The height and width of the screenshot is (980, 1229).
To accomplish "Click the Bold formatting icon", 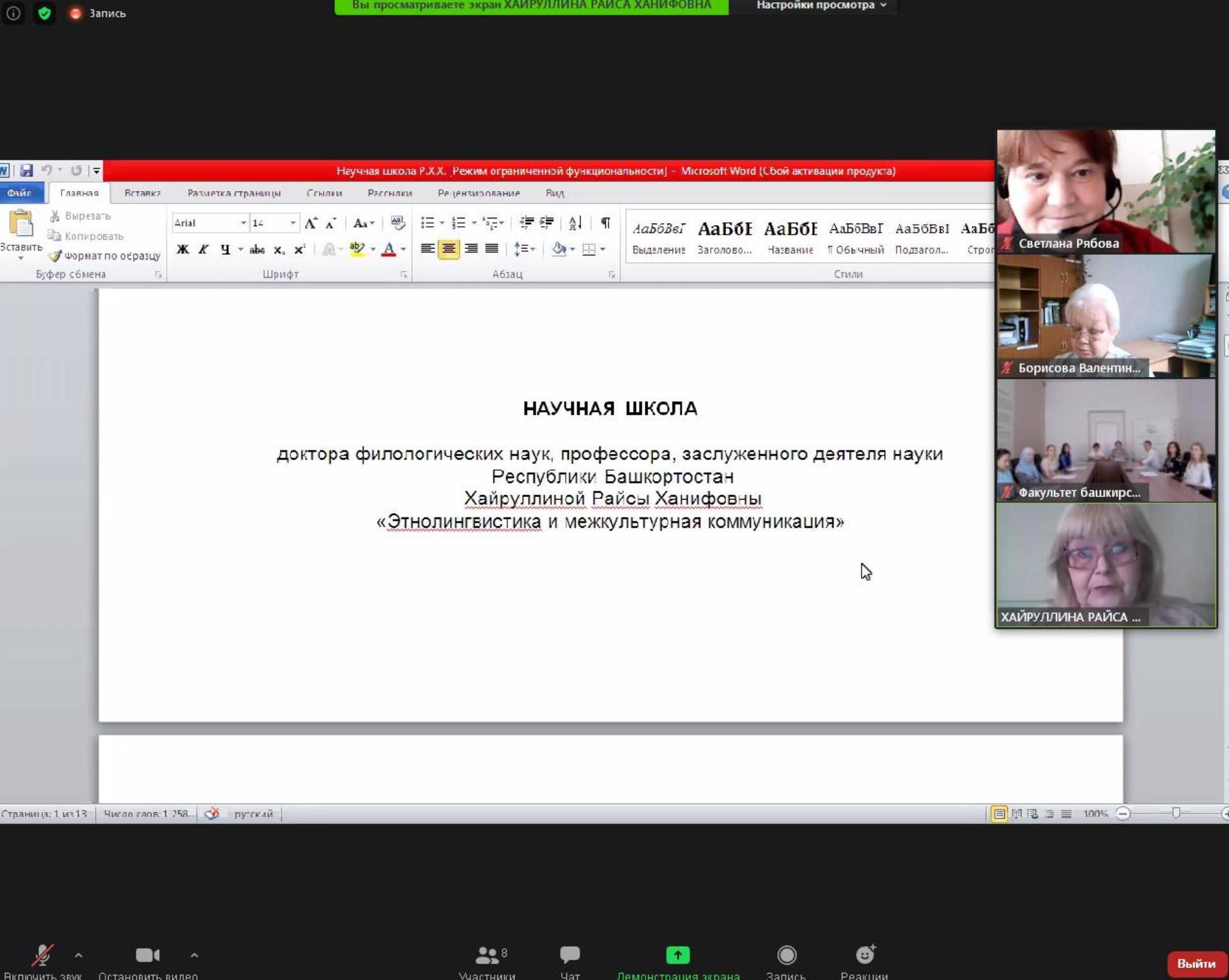I will coord(183,250).
